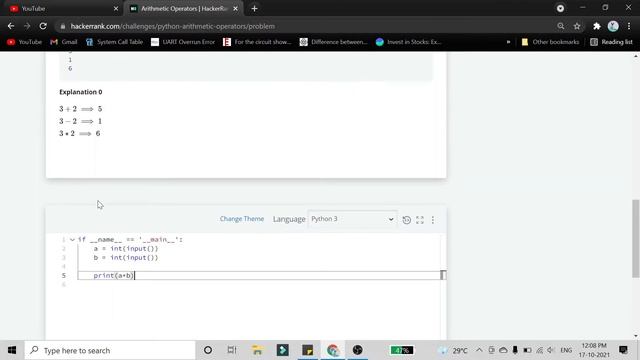
Task: Open the YouTube bookmark
Action: [24, 42]
